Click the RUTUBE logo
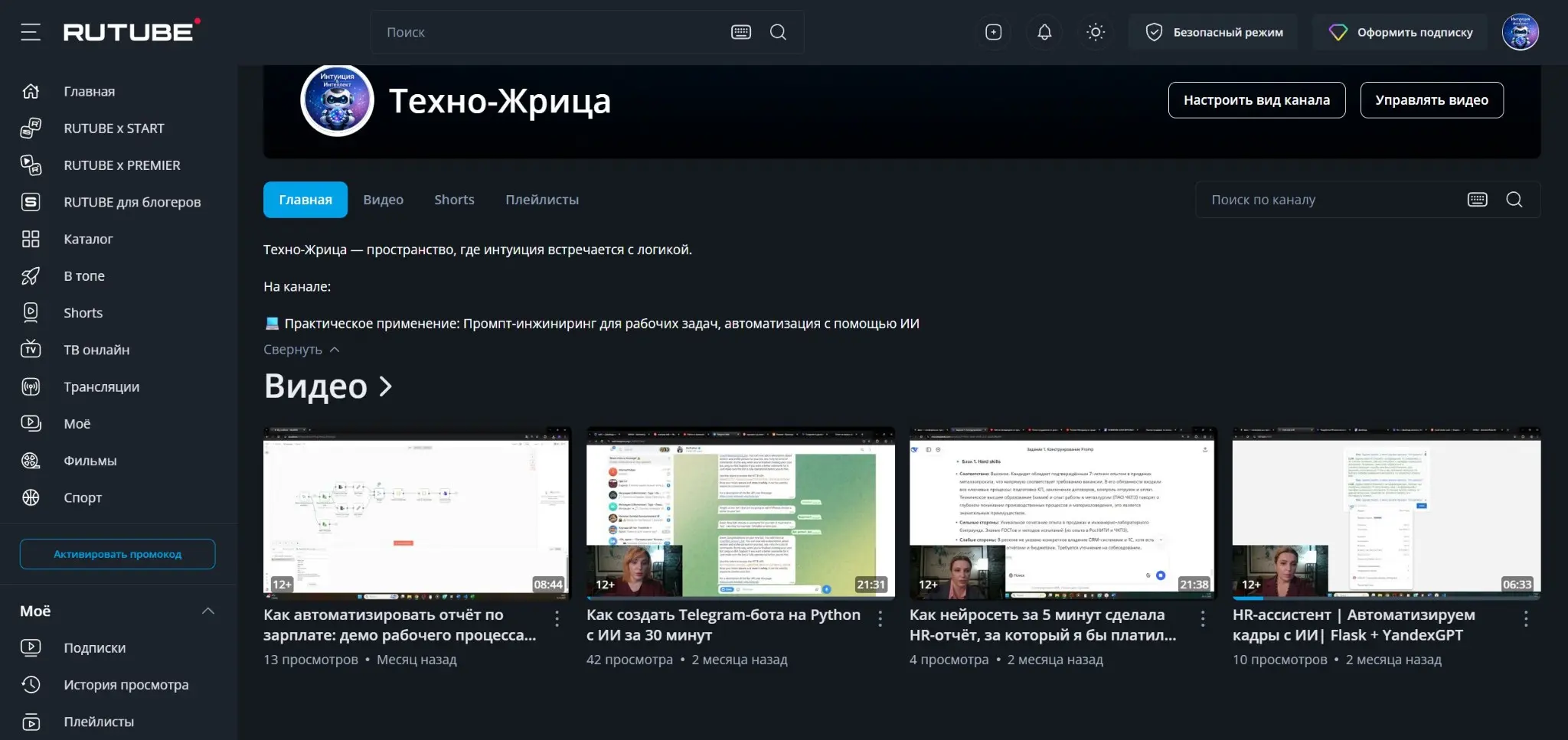Screen dimensions: 1568x740 tap(126, 32)
